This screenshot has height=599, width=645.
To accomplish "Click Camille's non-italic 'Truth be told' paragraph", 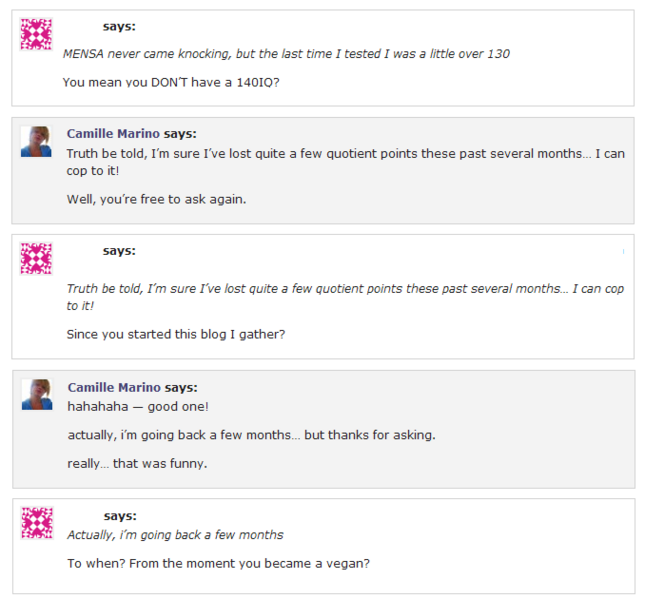I will [x=345, y=162].
